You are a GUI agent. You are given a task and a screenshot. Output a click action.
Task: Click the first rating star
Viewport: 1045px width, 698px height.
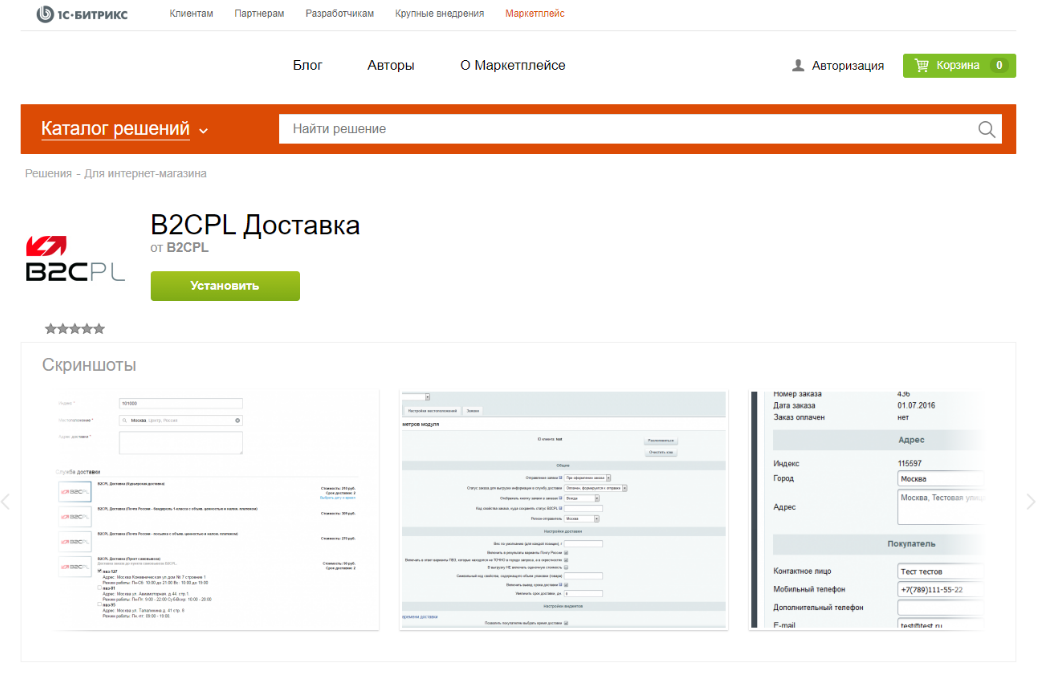[x=51, y=329]
